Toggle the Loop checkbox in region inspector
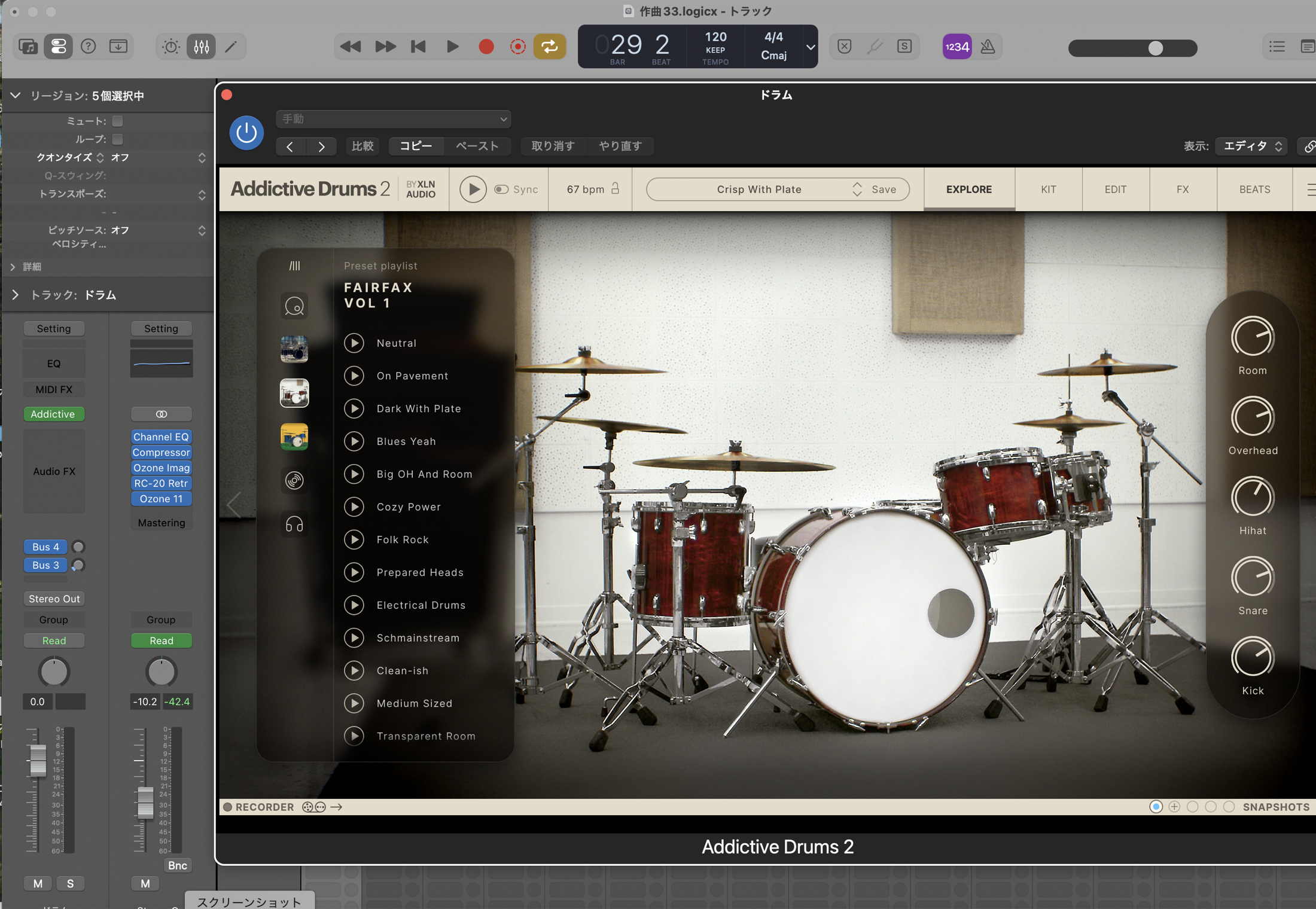Viewport: 1316px width, 909px height. (117, 139)
